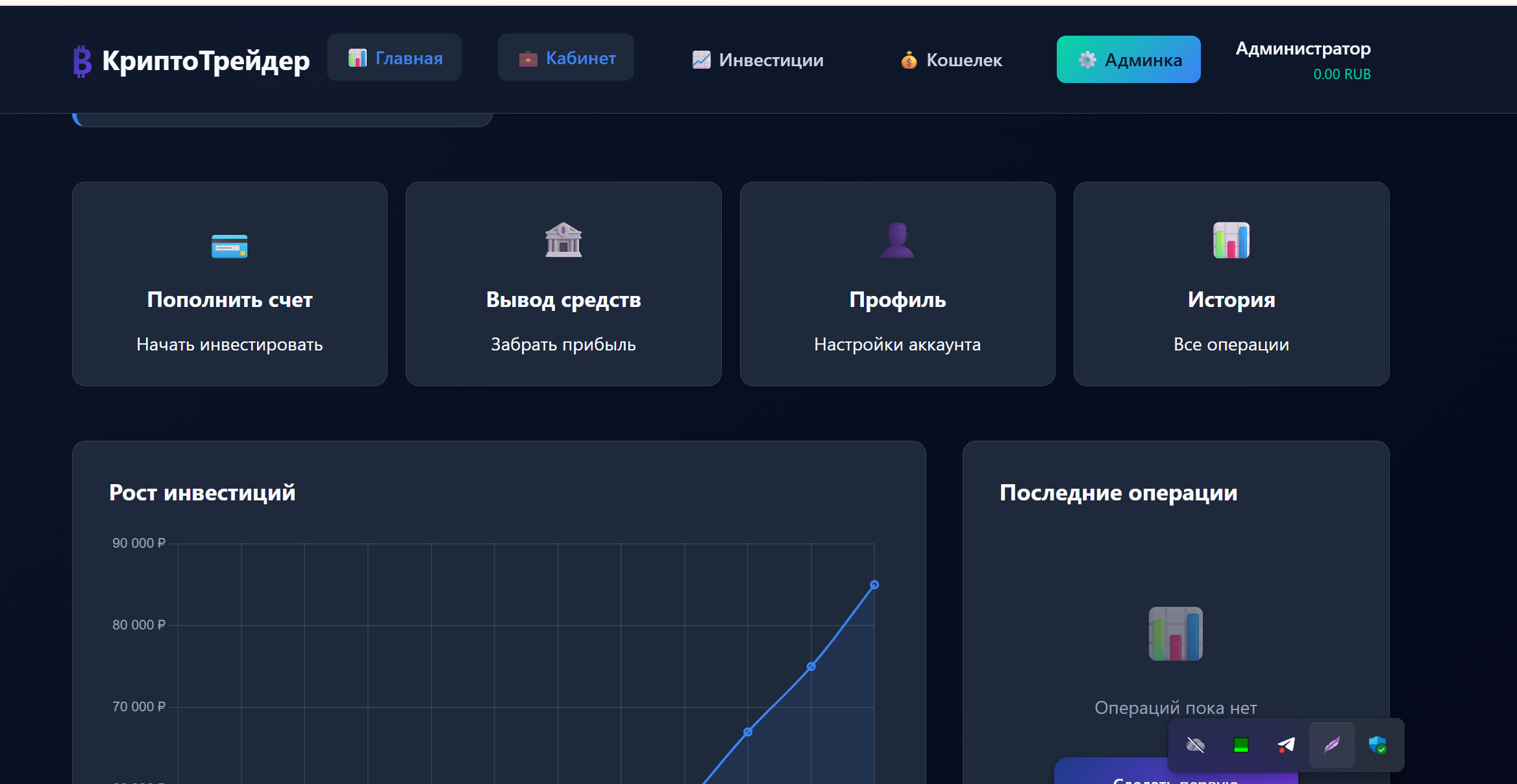Open the Windows Security shield tray icon

1377,745
